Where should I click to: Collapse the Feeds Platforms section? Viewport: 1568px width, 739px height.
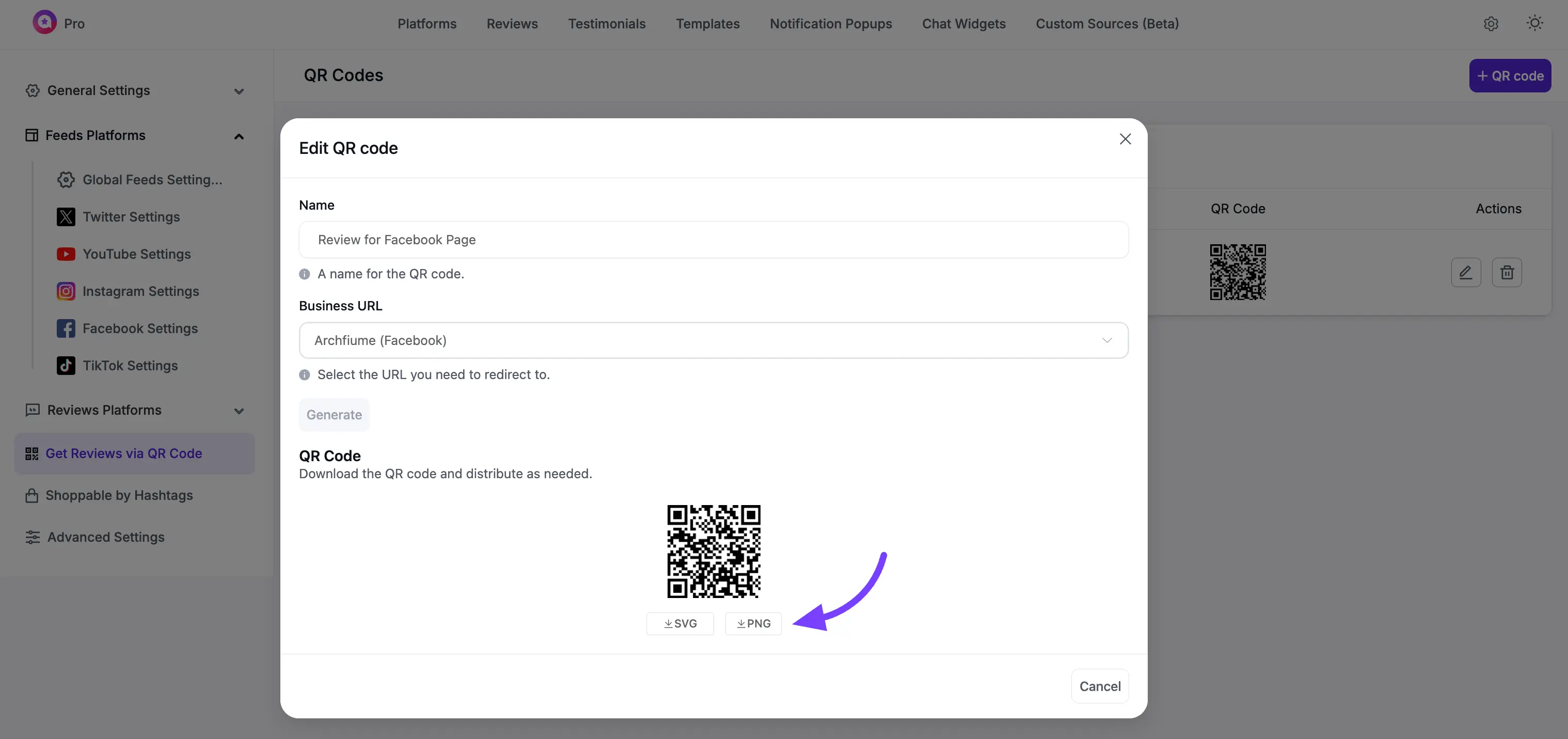(x=239, y=135)
